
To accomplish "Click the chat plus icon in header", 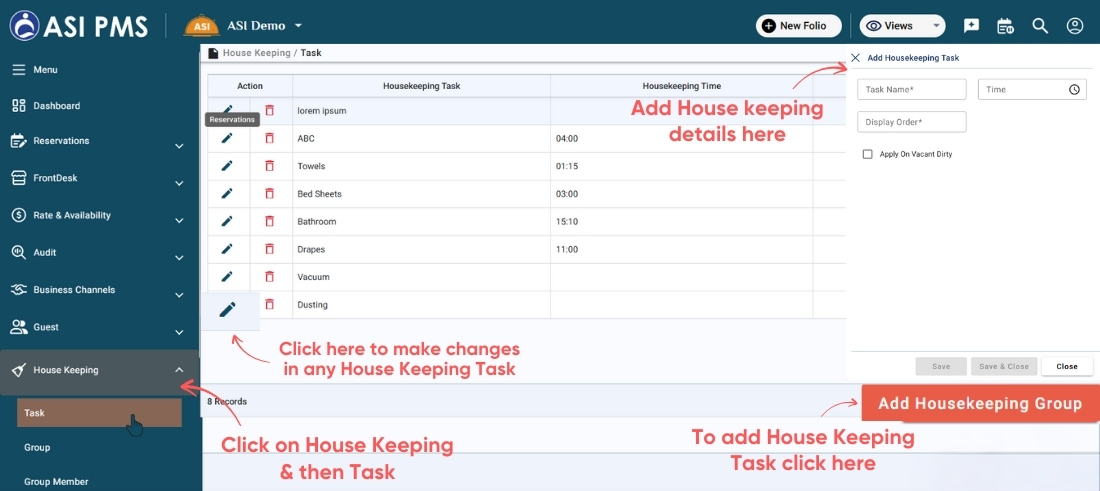I will (x=971, y=26).
